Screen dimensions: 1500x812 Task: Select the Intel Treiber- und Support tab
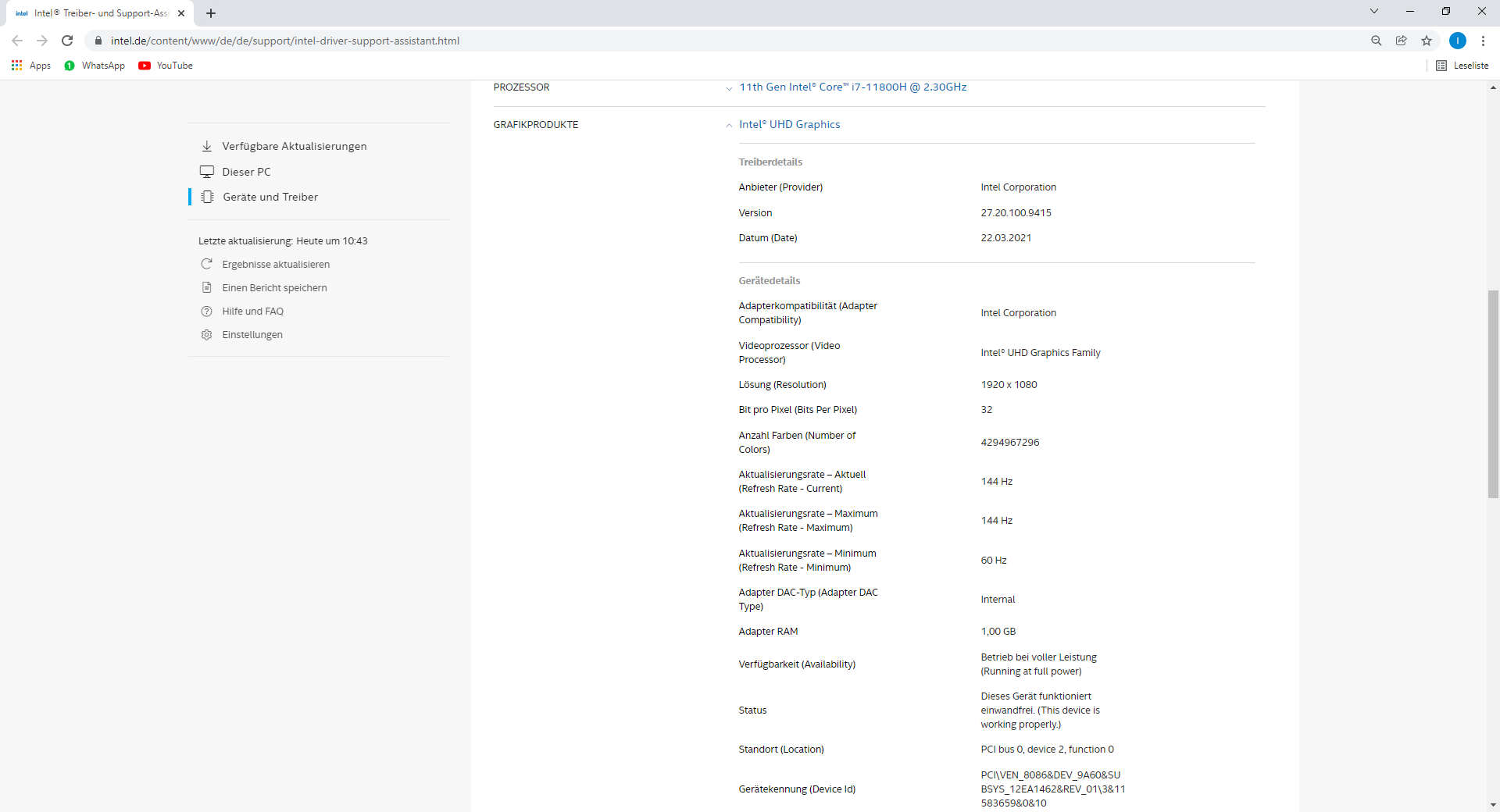tap(100, 13)
